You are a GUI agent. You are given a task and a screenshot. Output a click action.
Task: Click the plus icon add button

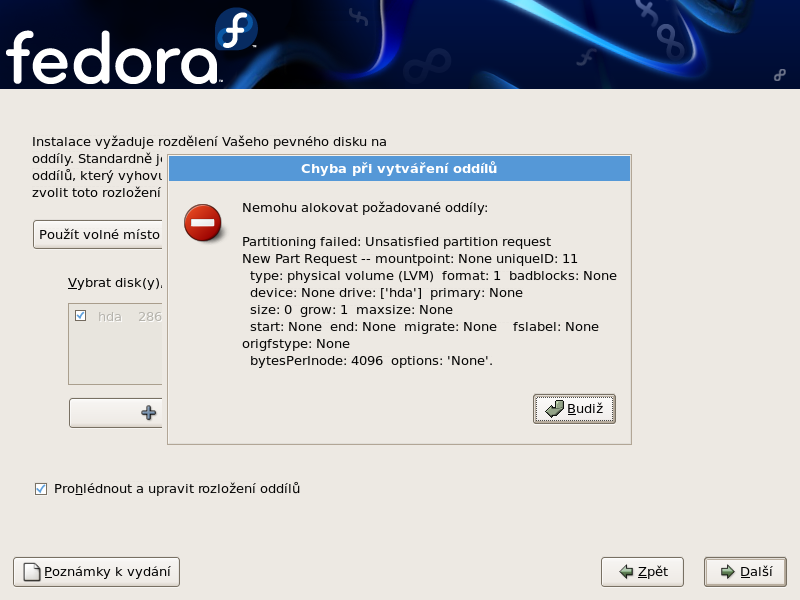(x=149, y=412)
